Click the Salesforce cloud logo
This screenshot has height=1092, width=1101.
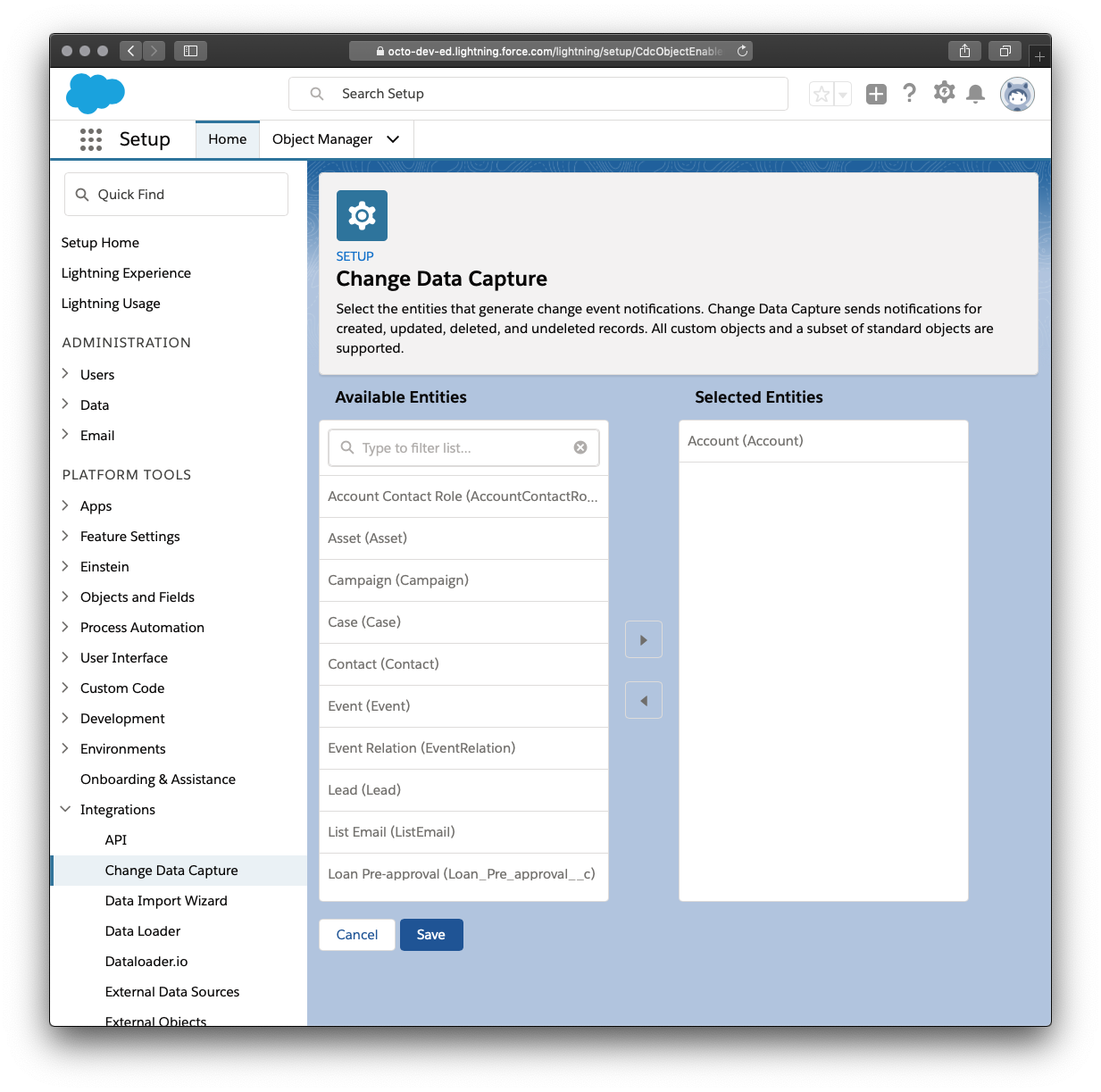coord(96,94)
